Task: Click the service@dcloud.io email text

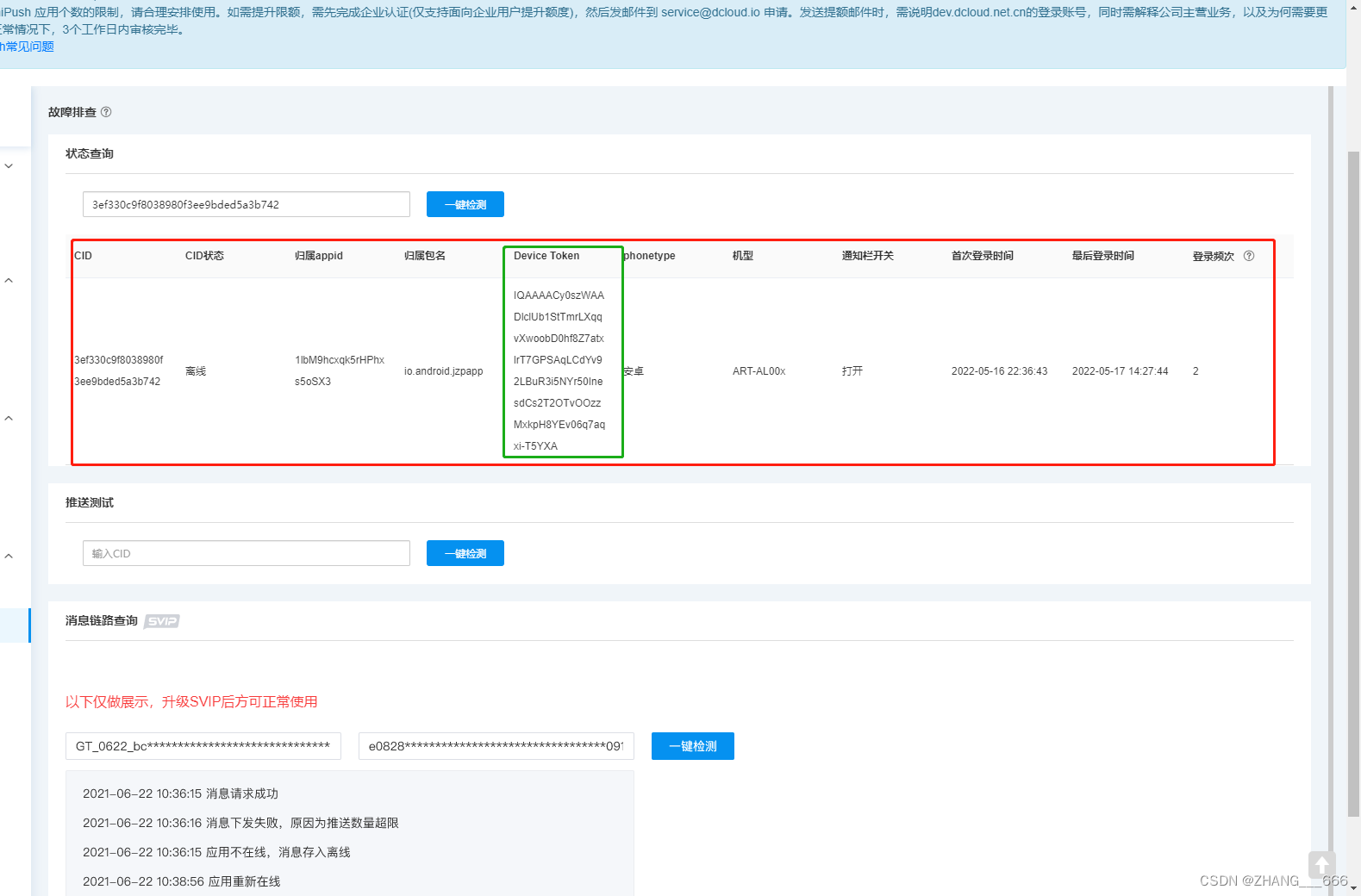Action: (710, 12)
